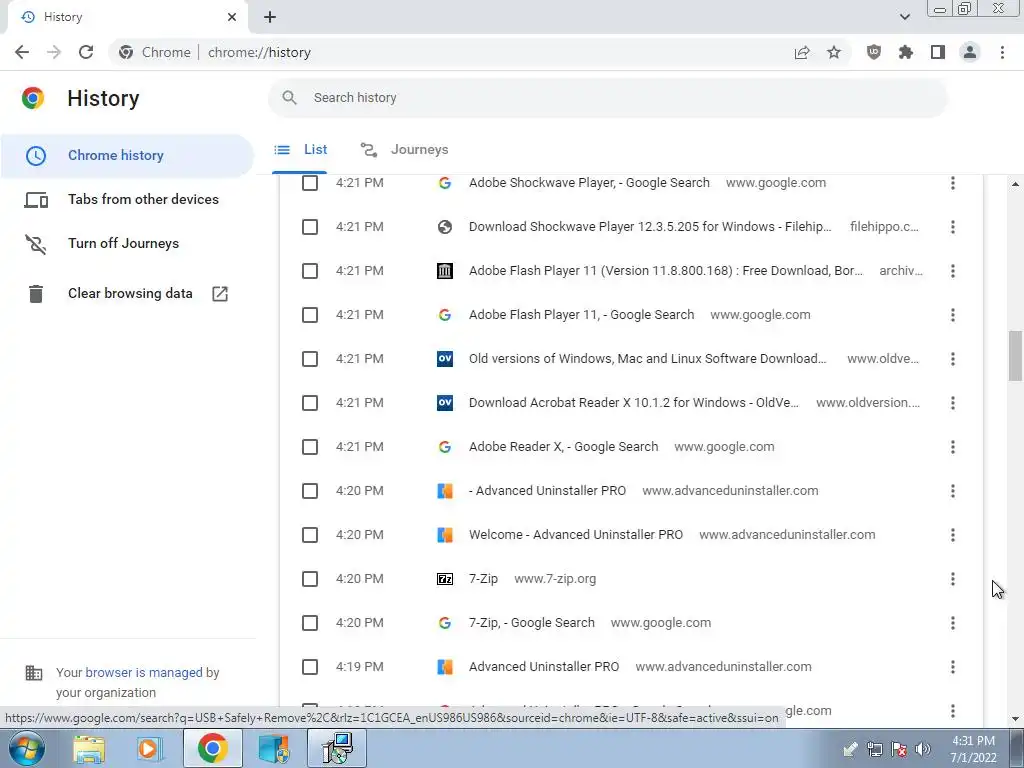
Task: Click the Search history field
Action: (607, 98)
